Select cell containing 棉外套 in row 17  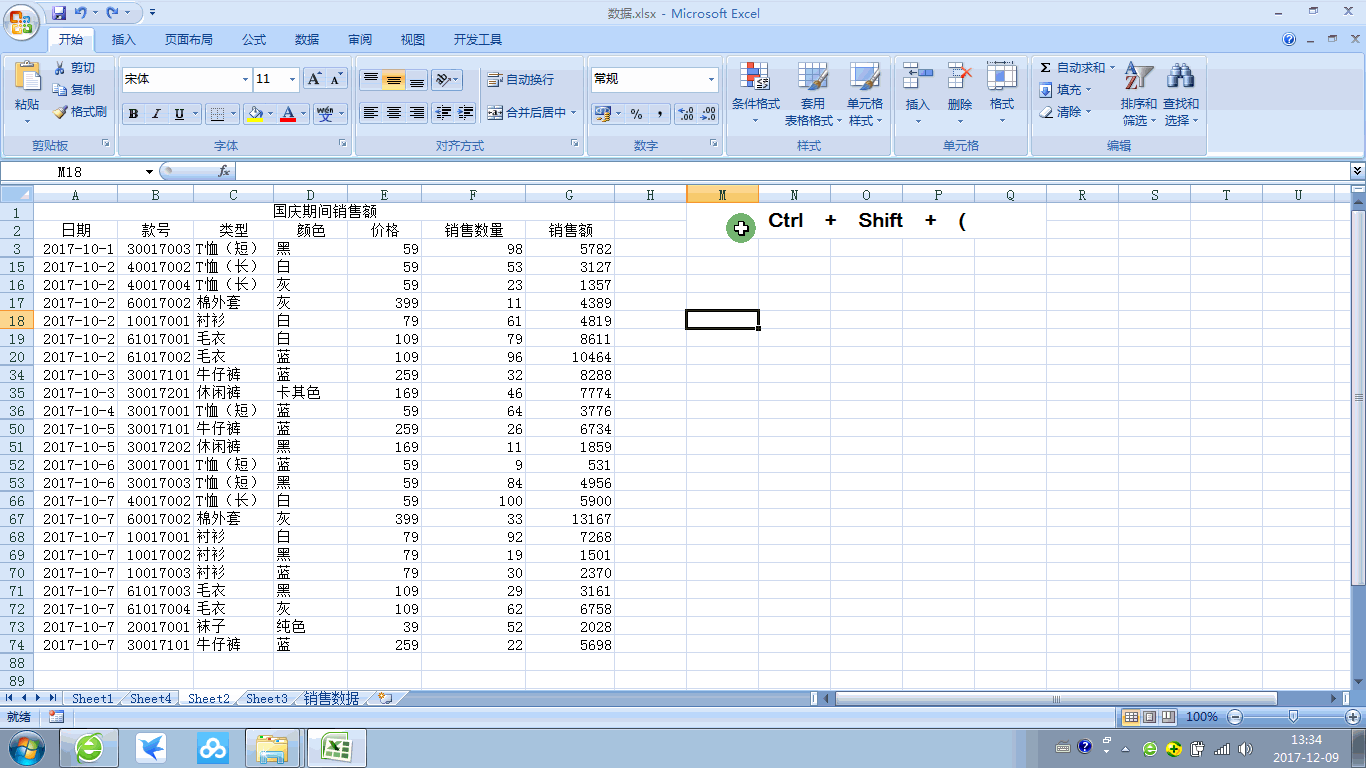233,303
